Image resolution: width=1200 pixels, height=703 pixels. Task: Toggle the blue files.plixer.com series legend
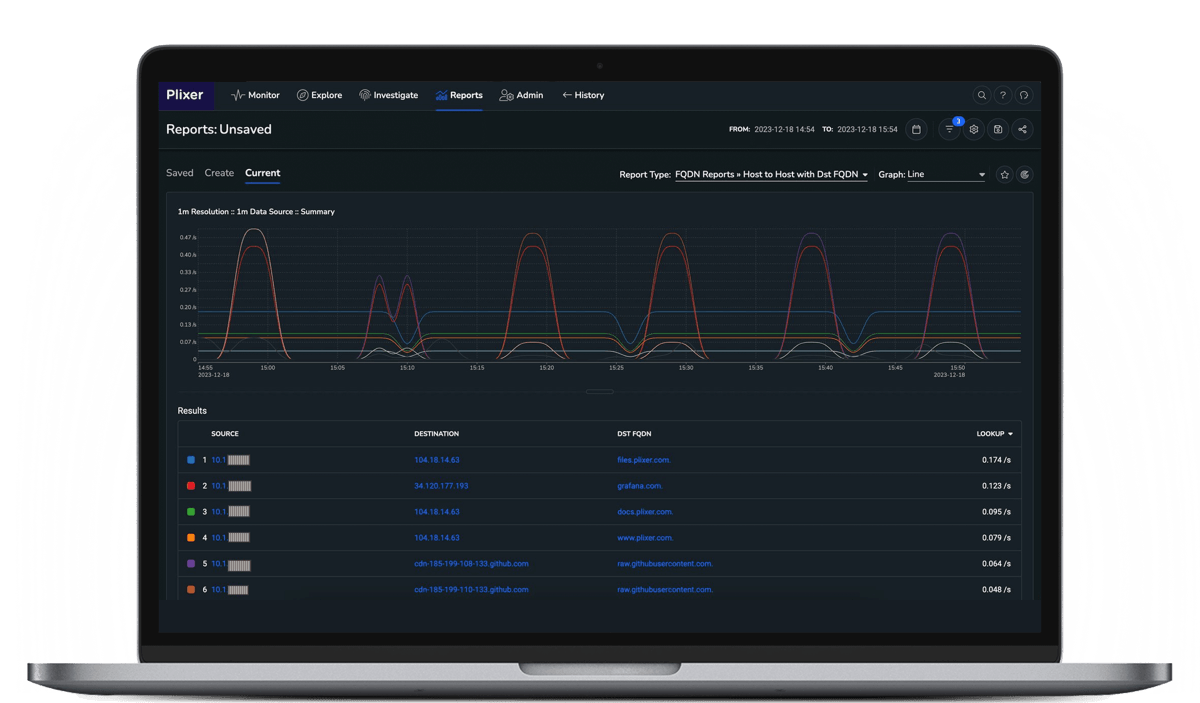190,460
